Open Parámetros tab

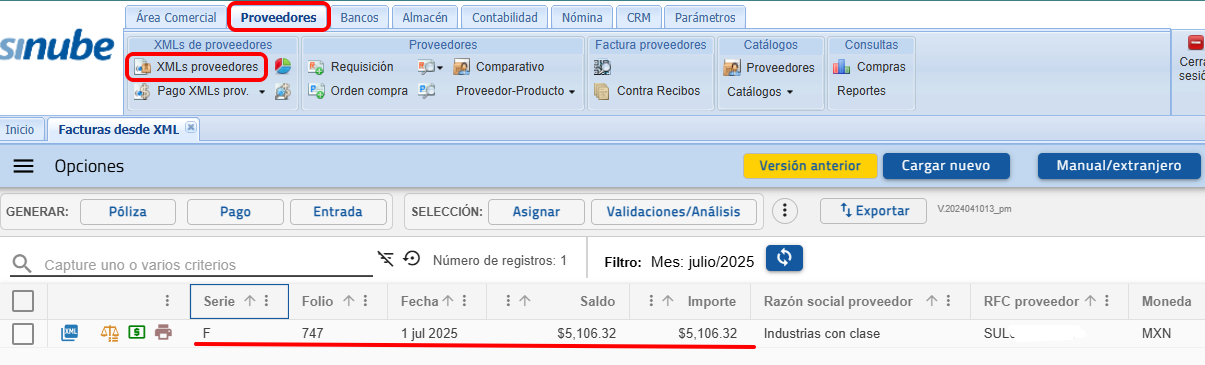[x=705, y=17]
